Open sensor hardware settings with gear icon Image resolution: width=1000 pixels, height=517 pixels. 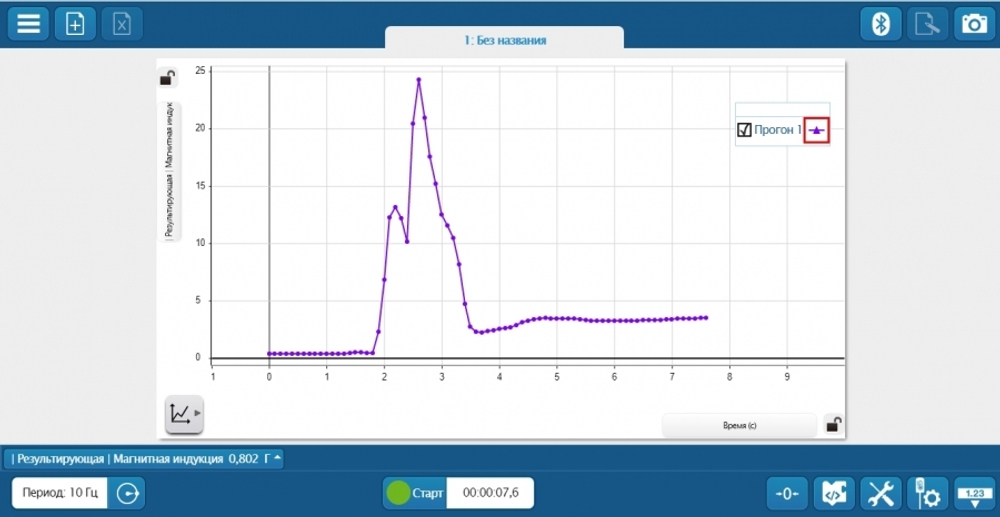point(927,493)
